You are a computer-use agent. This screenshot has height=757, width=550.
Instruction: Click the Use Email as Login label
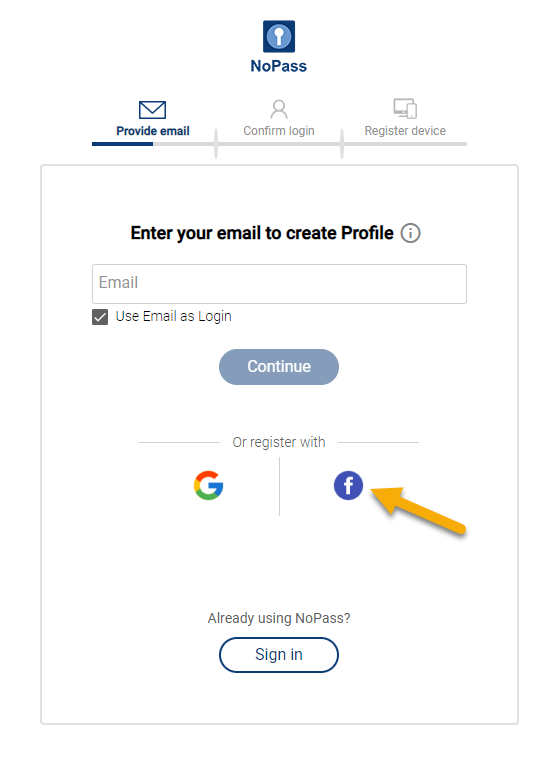point(173,317)
